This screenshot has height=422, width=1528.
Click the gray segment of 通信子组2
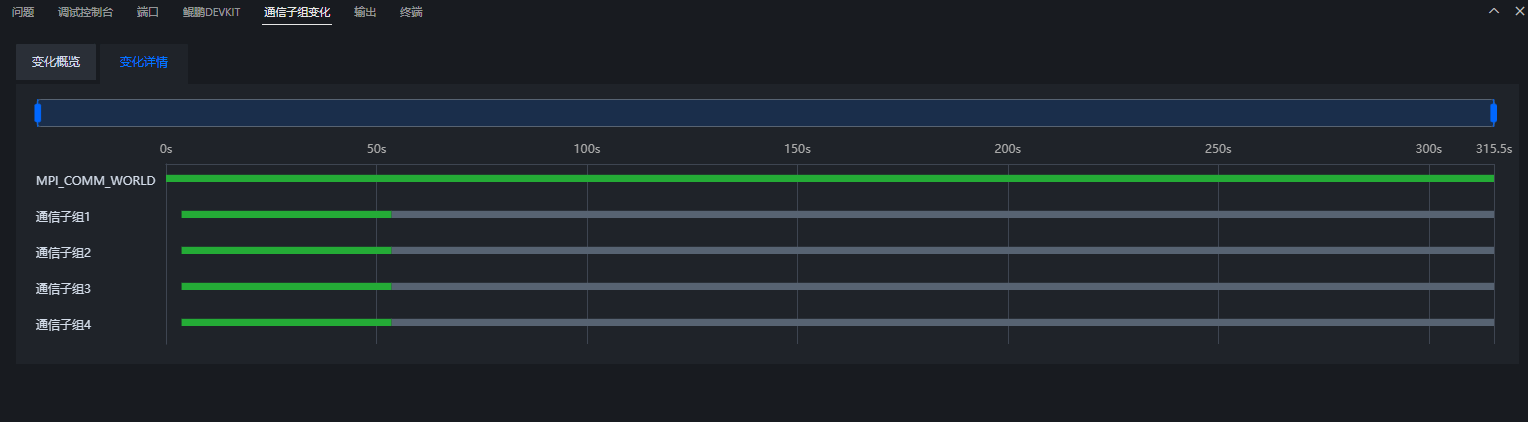pos(942,250)
